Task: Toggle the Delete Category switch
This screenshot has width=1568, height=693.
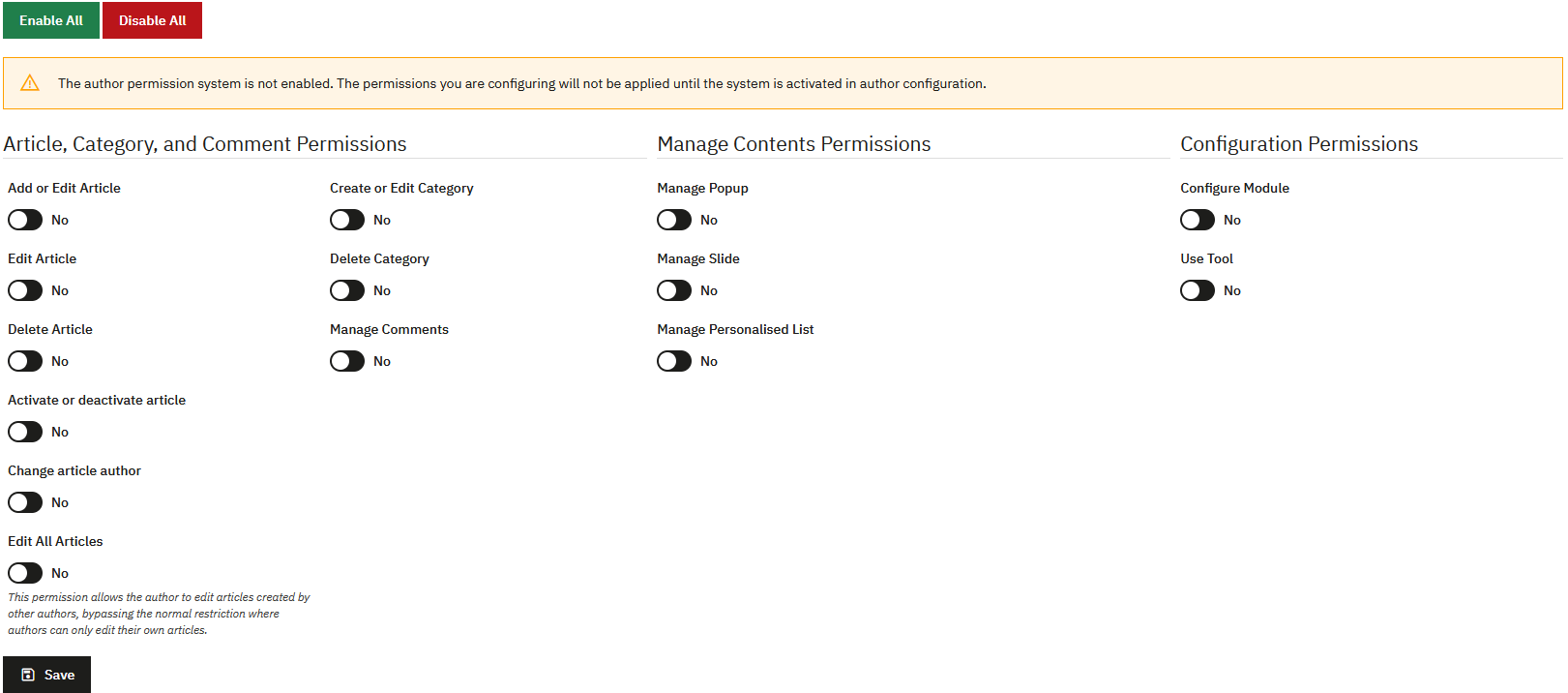Action: point(347,290)
